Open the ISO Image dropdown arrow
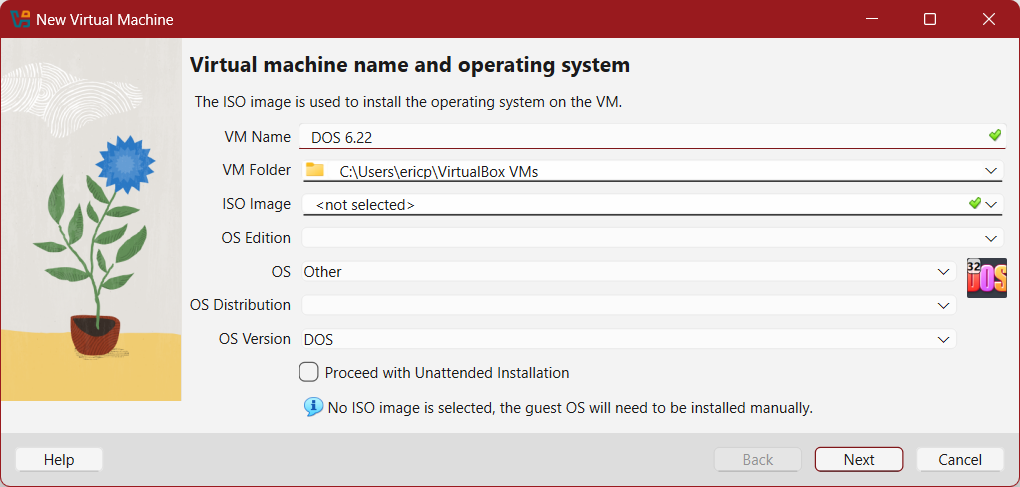The width and height of the screenshot is (1020, 487). [991, 204]
